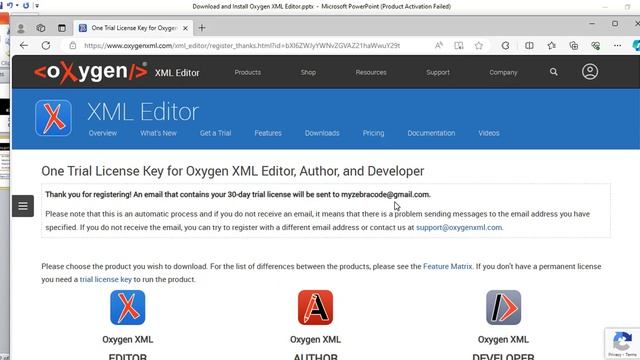Open the Favorites list icon
The image size is (640, 360).
coord(551,45)
